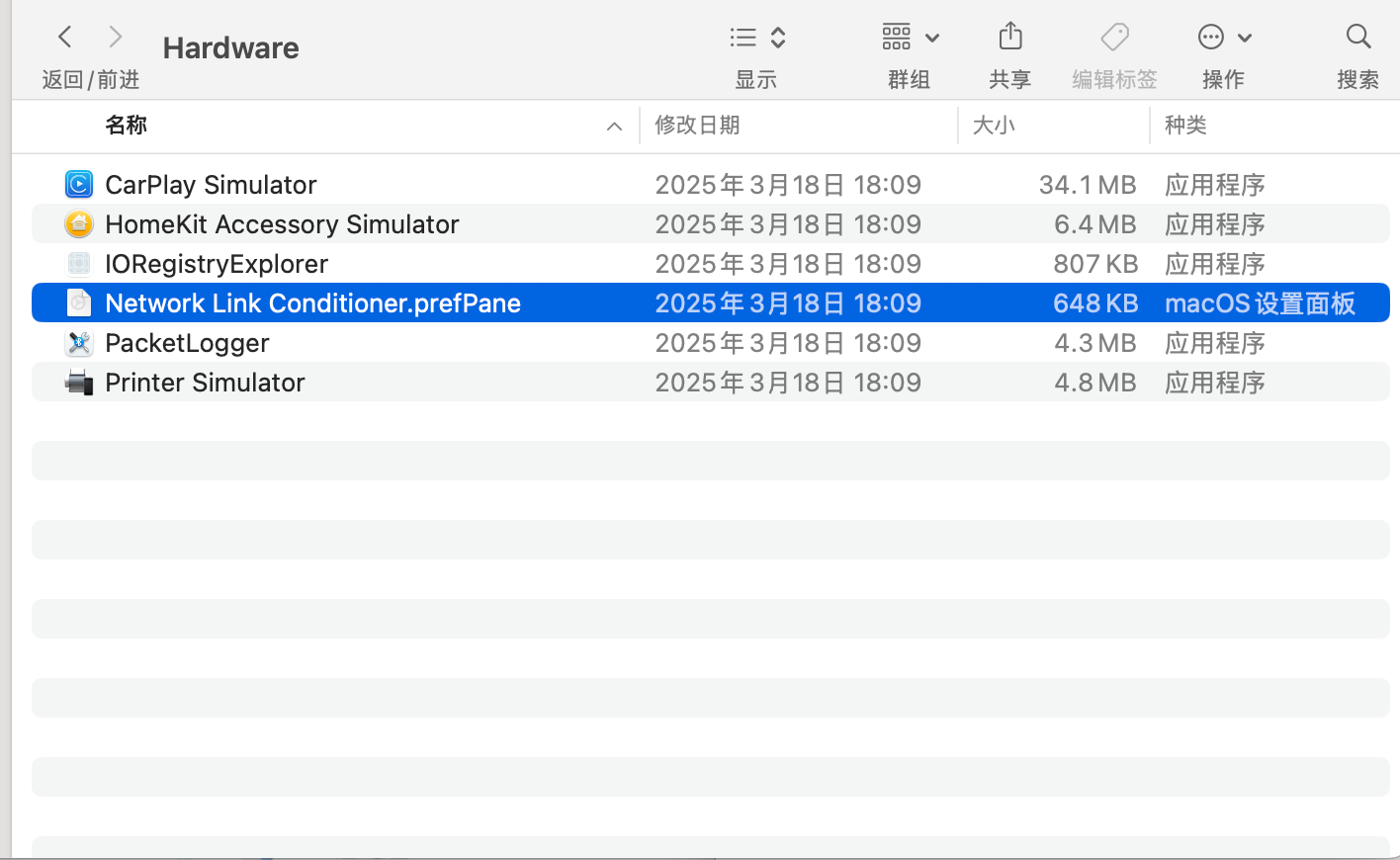Click the 编辑标签 tag icon
Image resolution: width=1400 pixels, height=860 pixels.
(1114, 38)
